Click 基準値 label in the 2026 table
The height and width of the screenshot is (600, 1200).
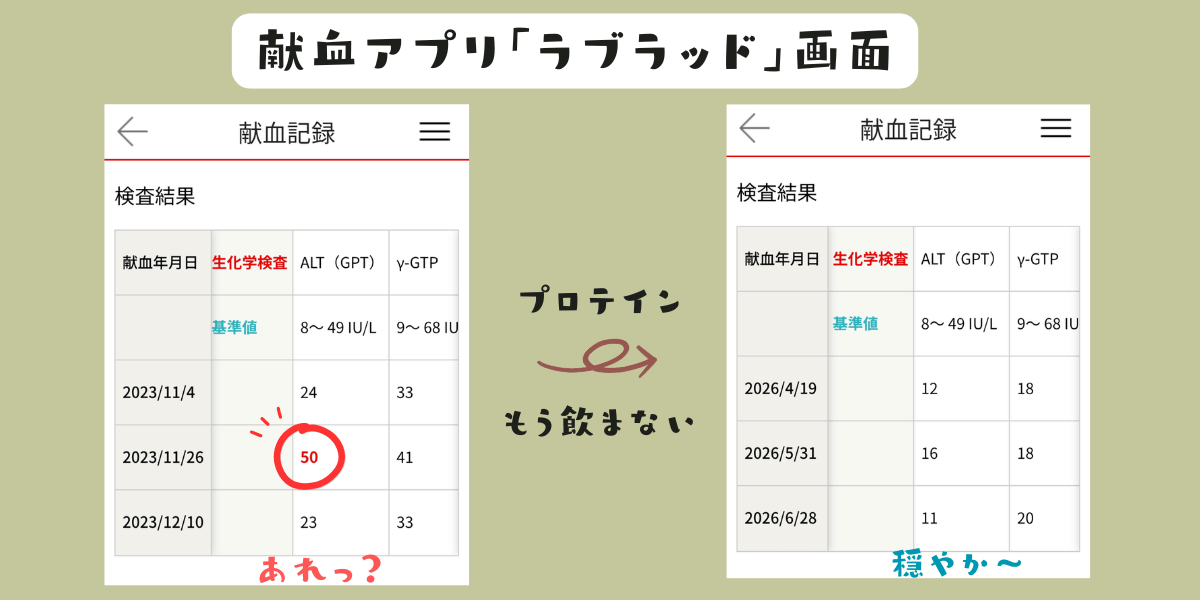point(855,323)
